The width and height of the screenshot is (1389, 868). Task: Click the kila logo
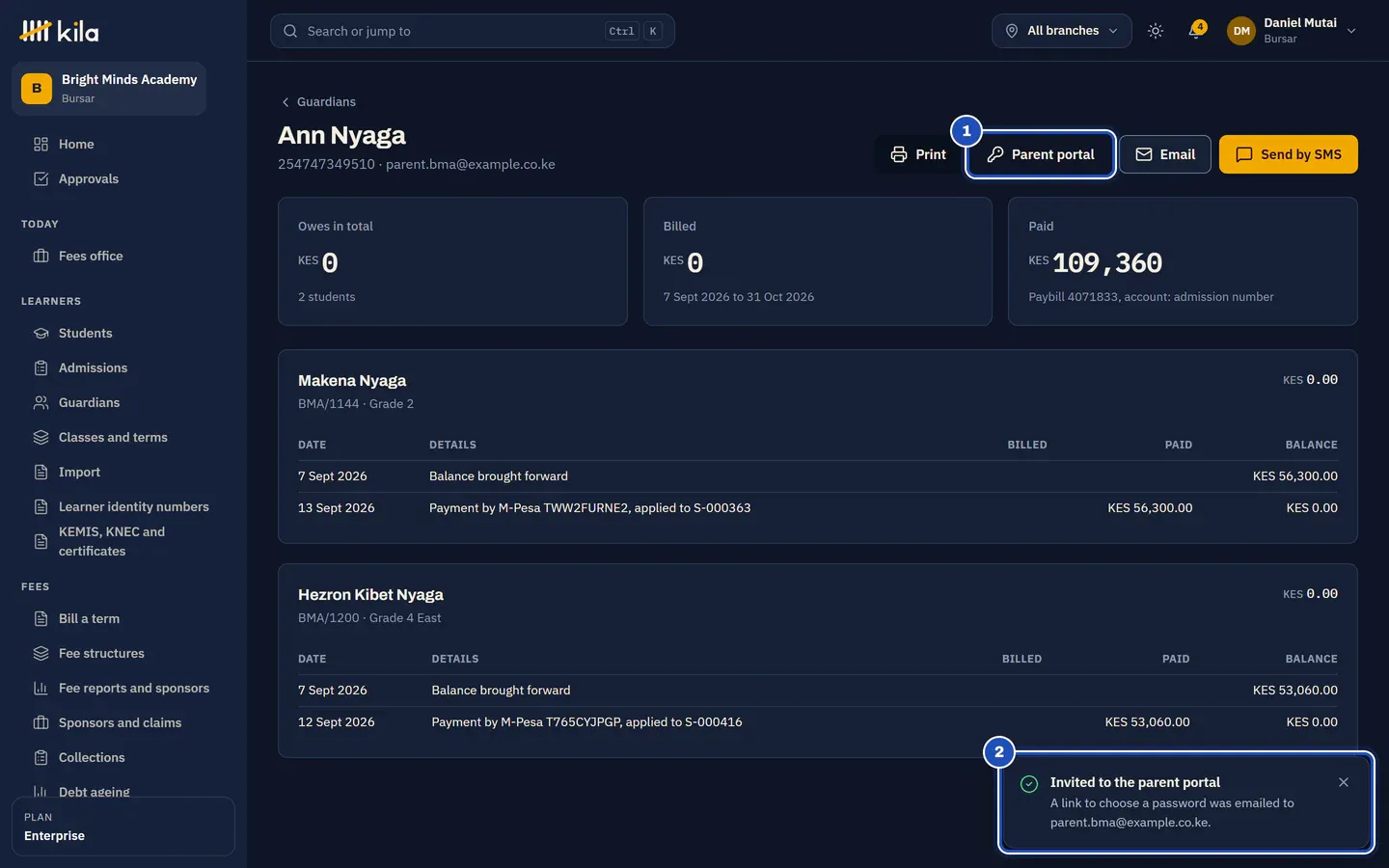(59, 31)
